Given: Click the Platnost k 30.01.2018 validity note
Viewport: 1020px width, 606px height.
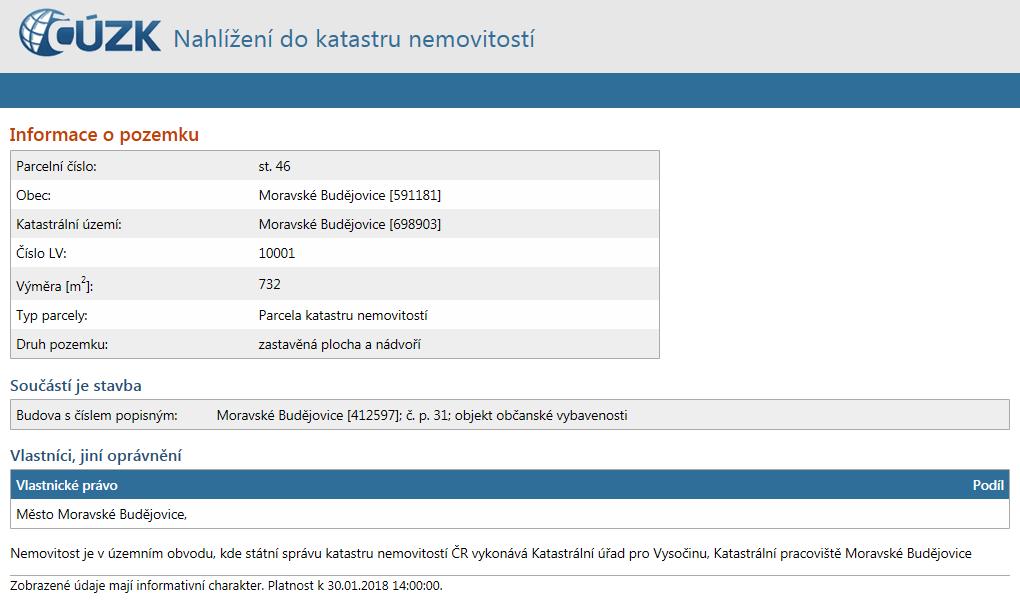Looking at the screenshot, I should click(x=226, y=586).
